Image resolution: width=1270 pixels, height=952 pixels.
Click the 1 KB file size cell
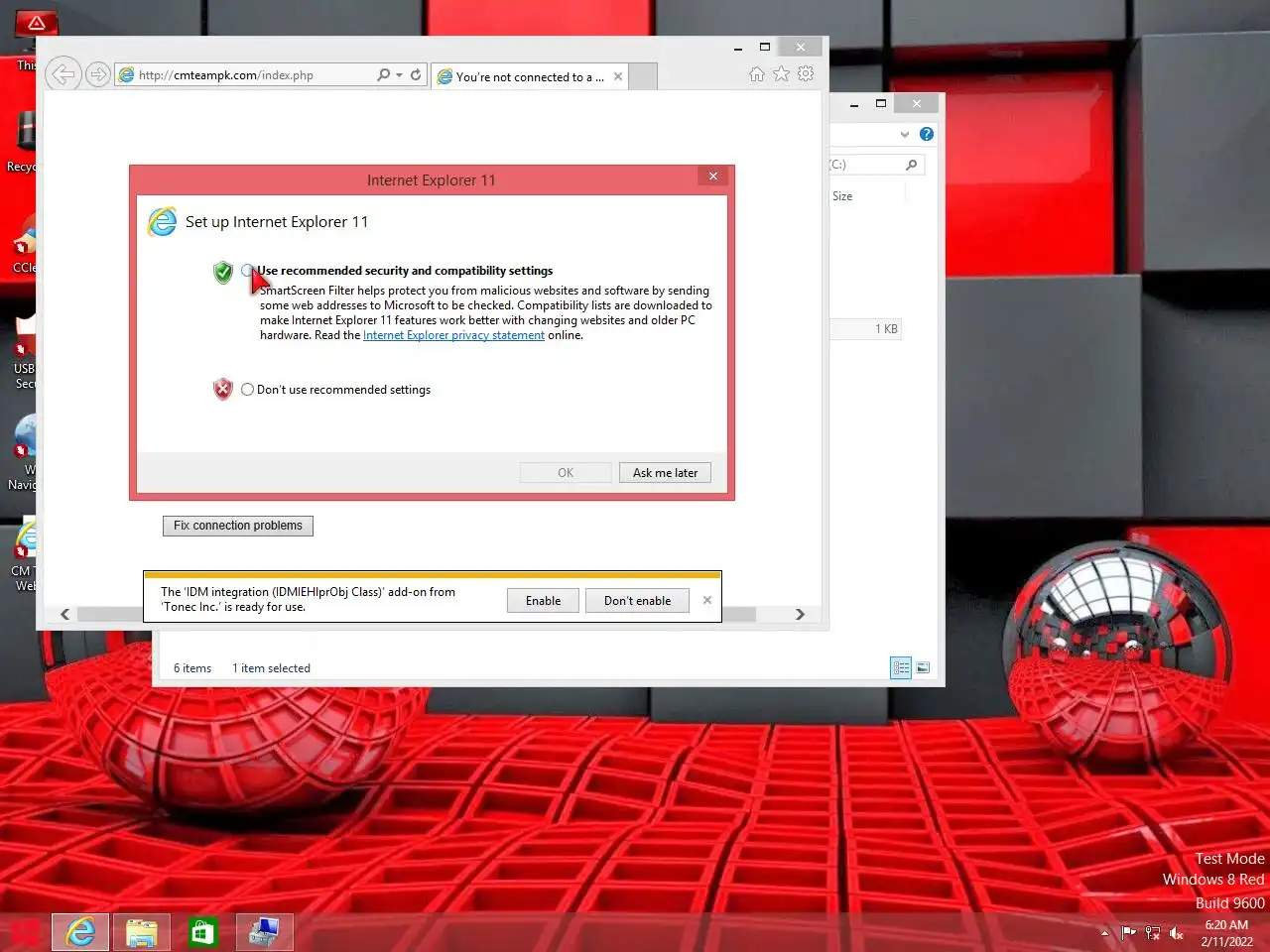pos(886,329)
